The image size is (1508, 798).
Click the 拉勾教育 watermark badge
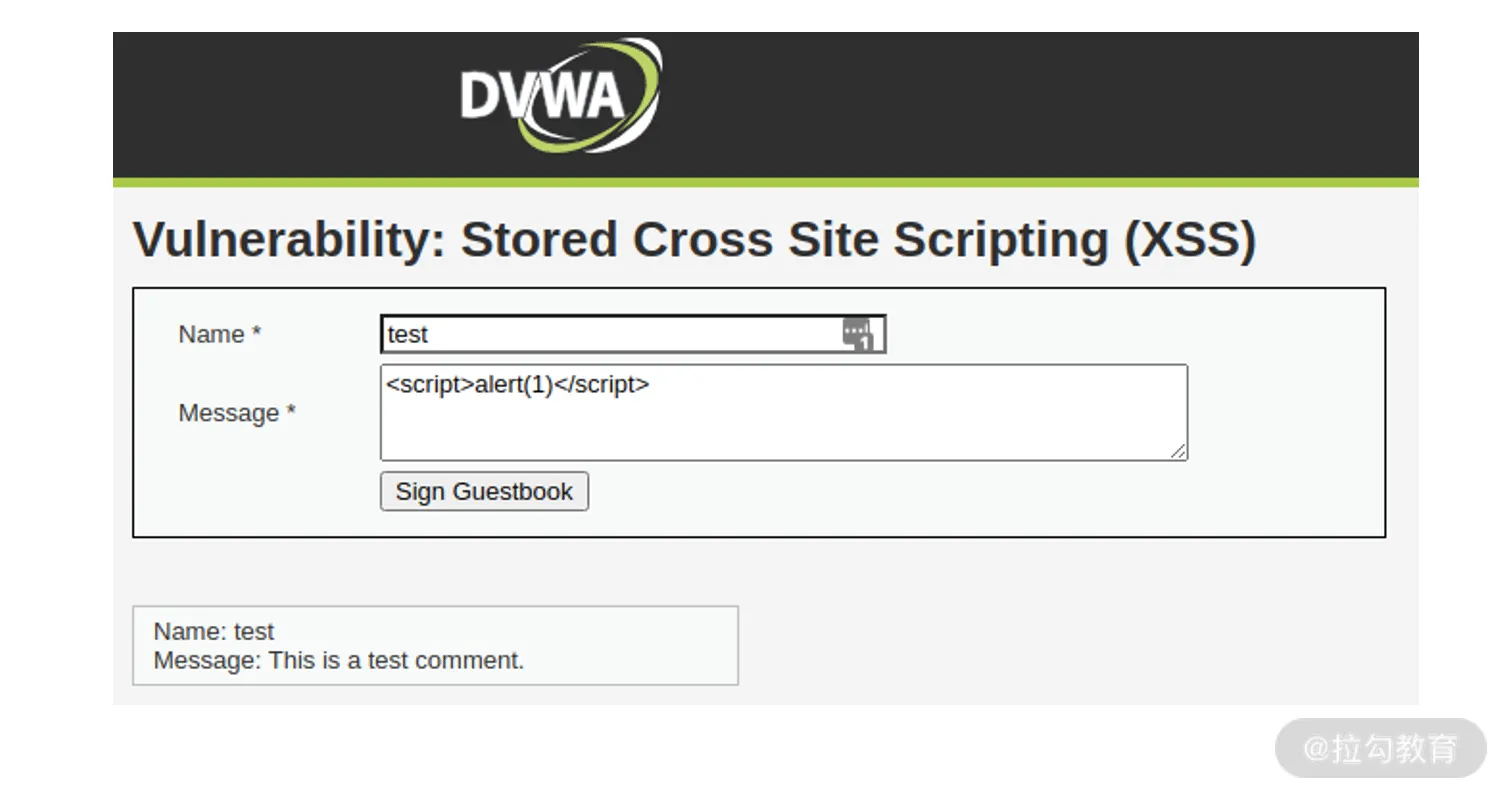[1381, 748]
